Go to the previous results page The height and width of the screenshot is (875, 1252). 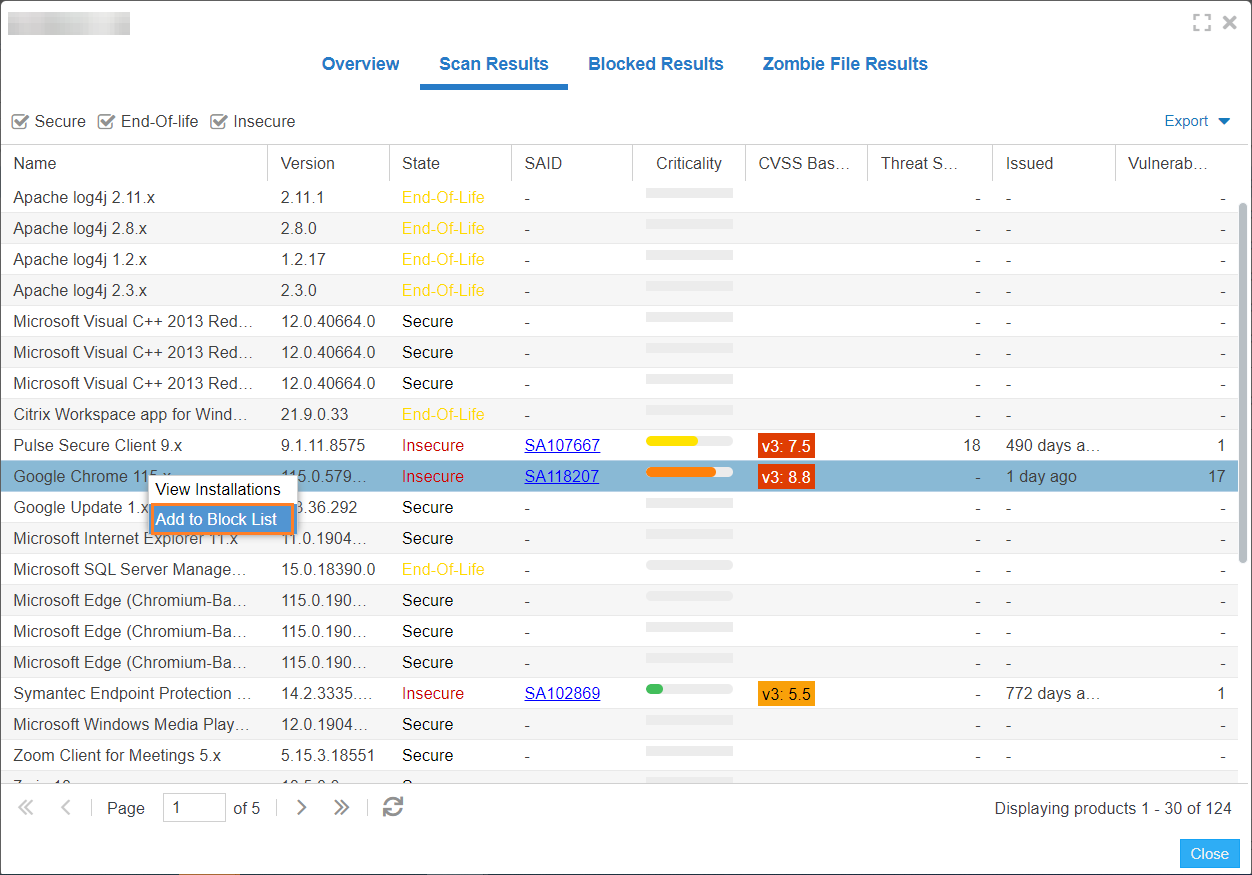click(66, 808)
